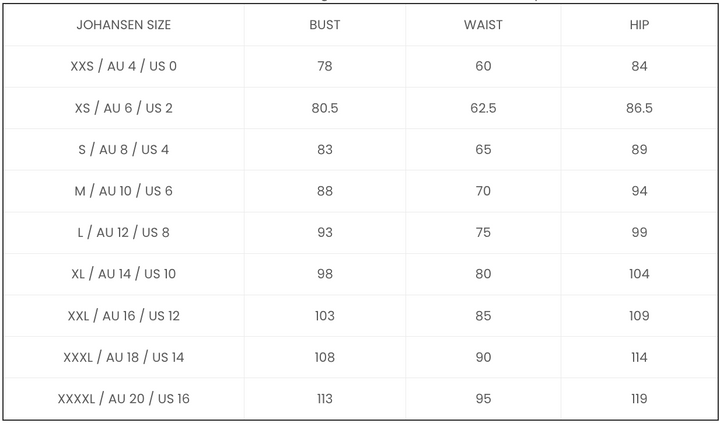This screenshot has height=426, width=720.
Task: Select the XXL / AU 16 / US 12 size label
Action: click(124, 316)
